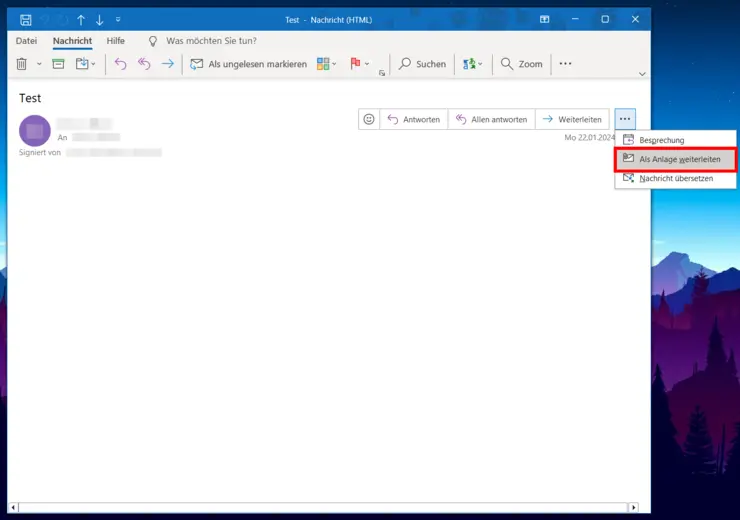Click the Delete trash can icon

tap(22, 64)
